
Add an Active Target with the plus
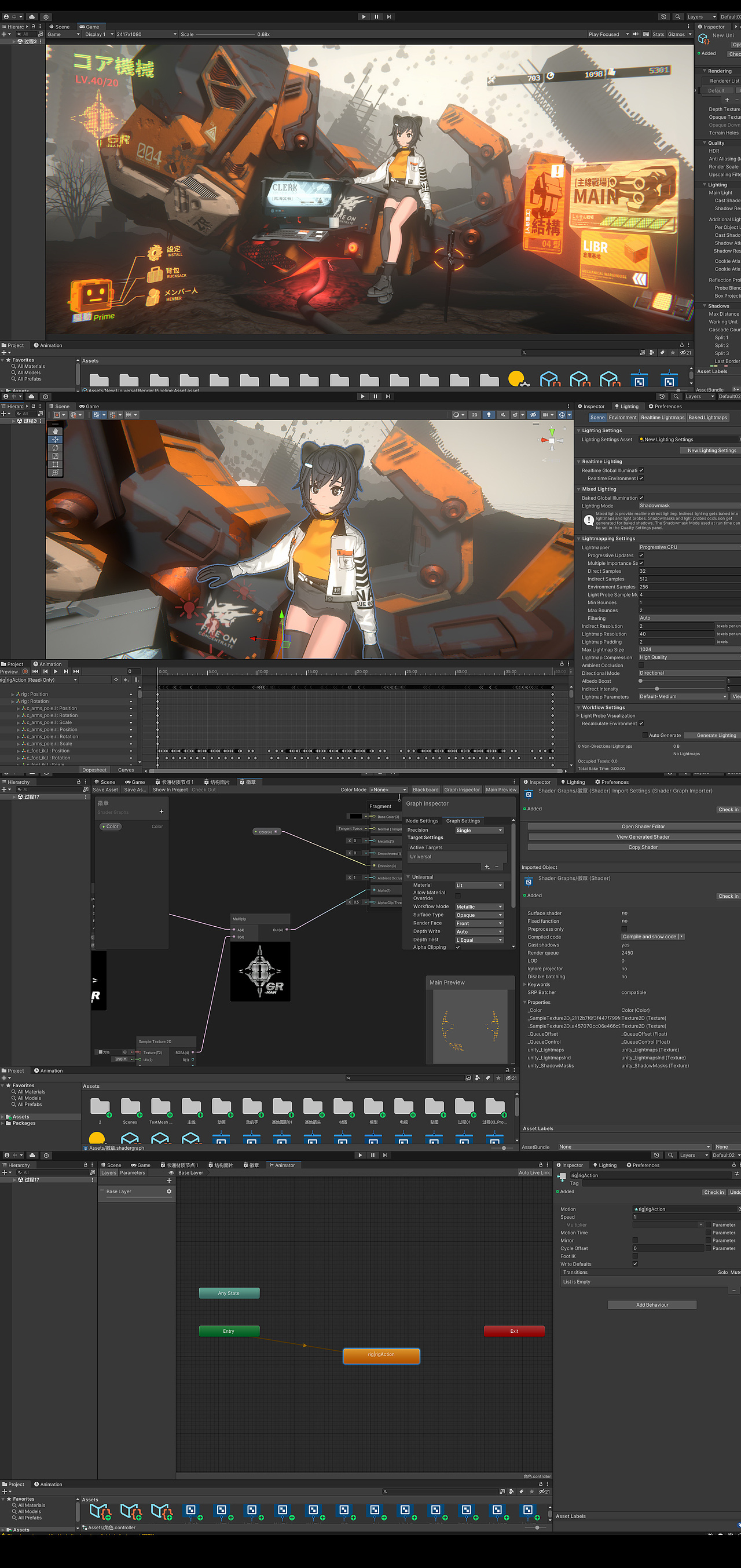[487, 866]
